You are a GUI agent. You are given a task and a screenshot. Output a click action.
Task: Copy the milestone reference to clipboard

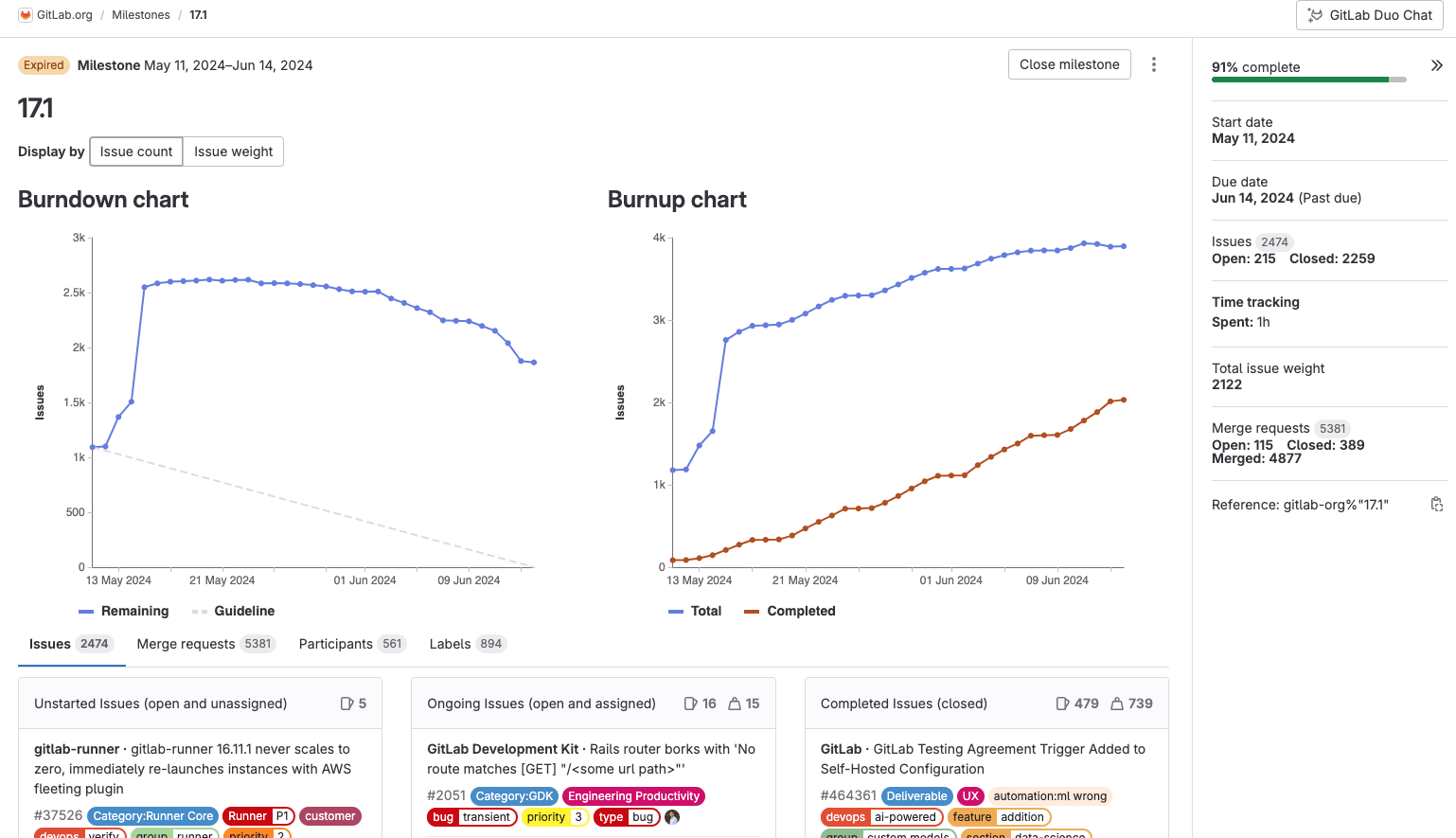1436,505
